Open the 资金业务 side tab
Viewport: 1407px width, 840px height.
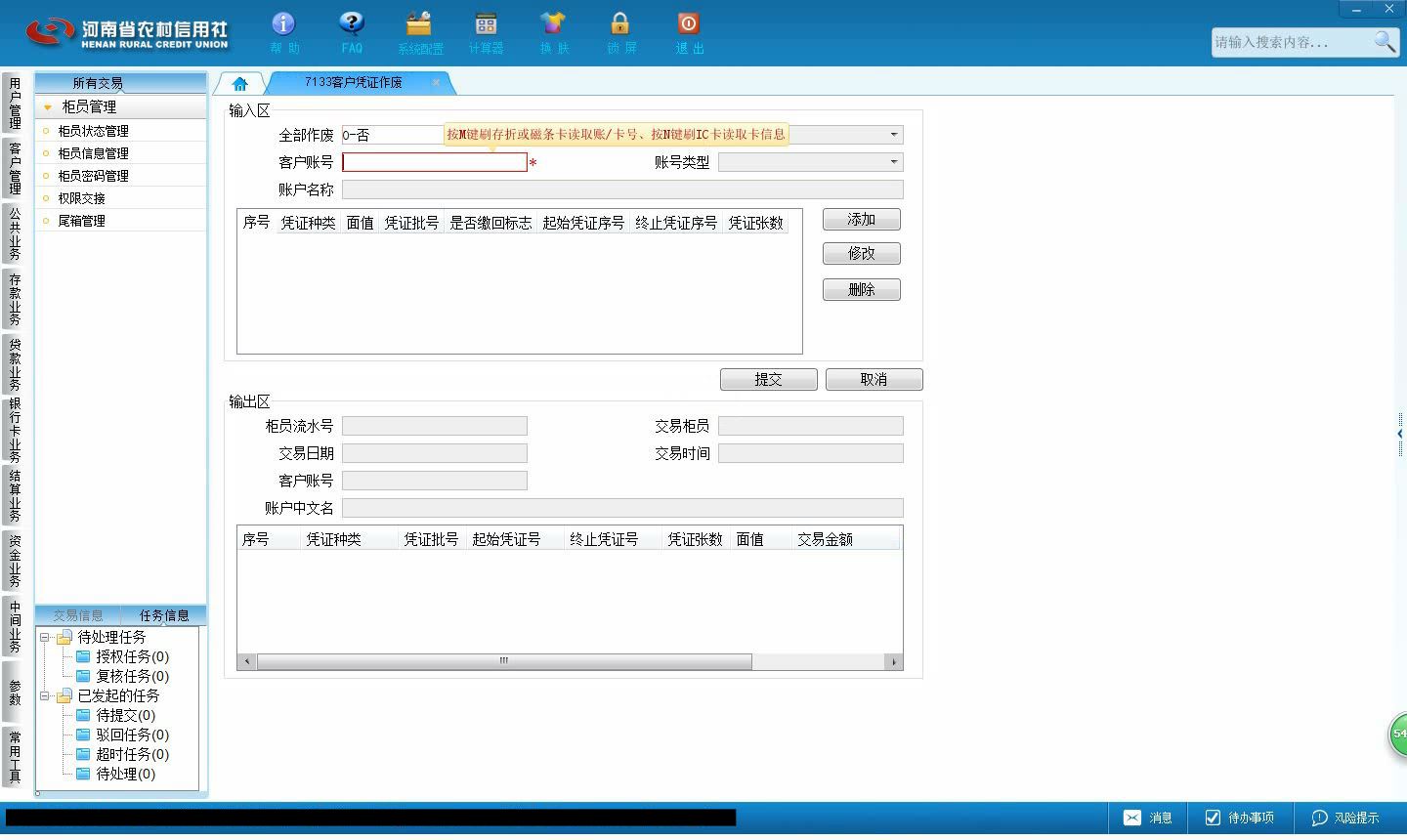tap(14, 561)
